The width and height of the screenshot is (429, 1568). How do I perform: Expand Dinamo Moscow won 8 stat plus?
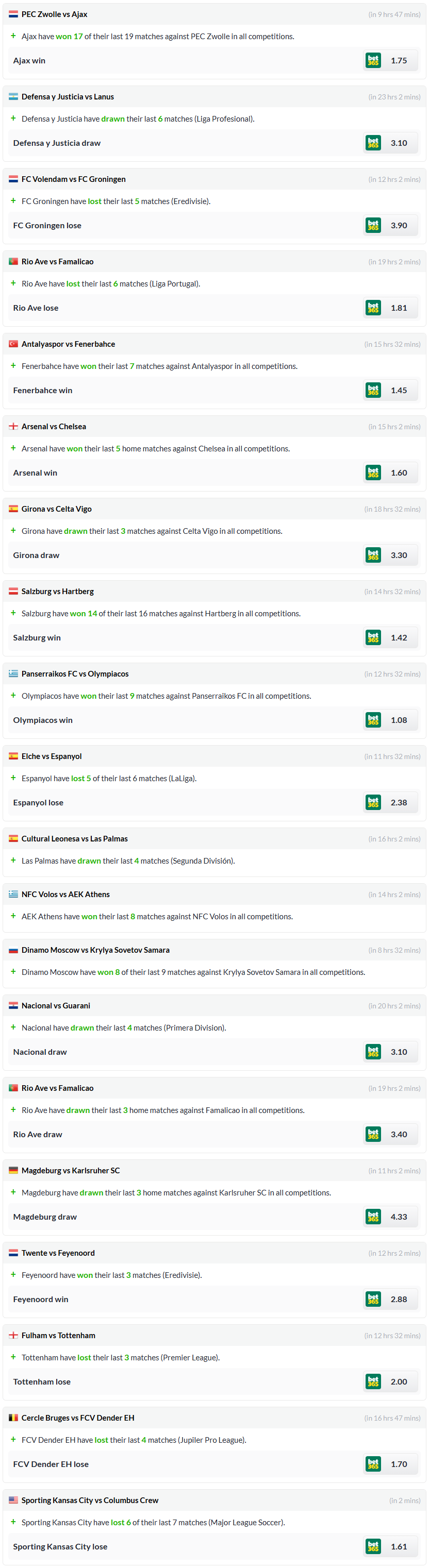point(13,971)
